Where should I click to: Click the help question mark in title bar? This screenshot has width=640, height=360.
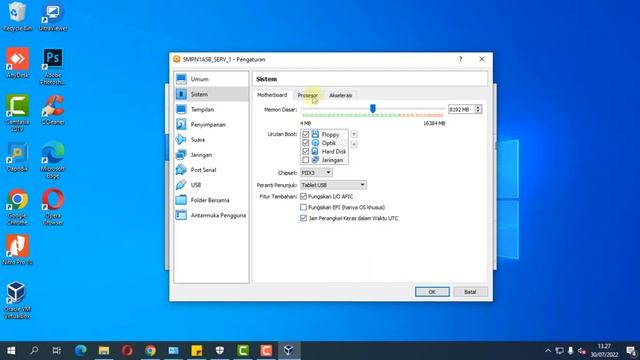460,59
